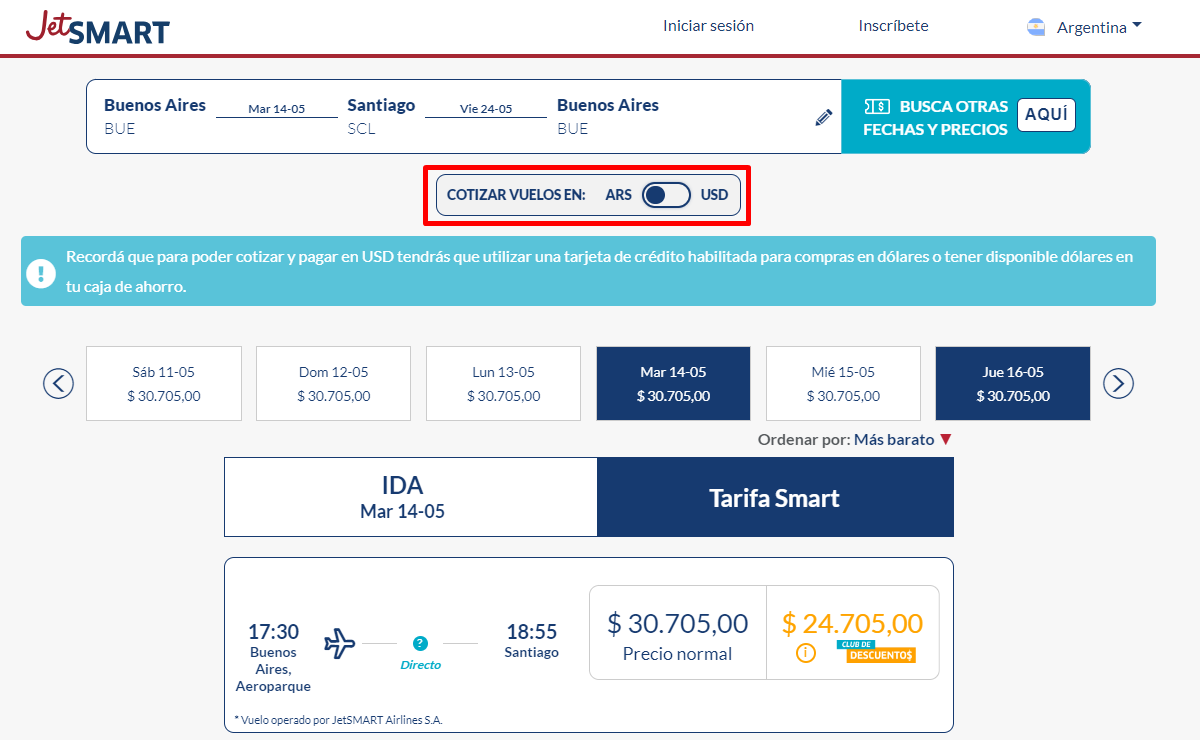Click the pencil edit search icon
Screen dimensions: 1200x740
click(823, 118)
